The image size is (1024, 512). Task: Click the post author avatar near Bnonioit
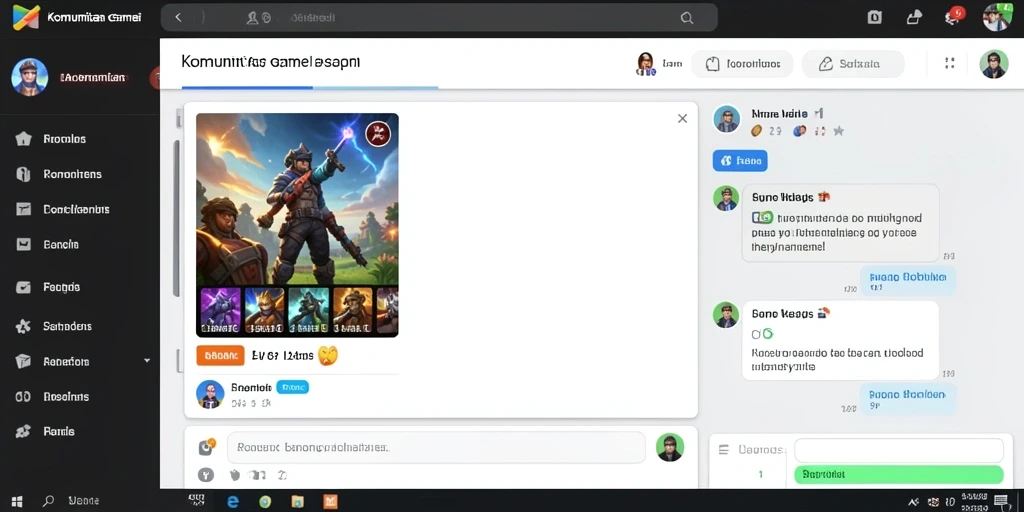click(x=210, y=394)
